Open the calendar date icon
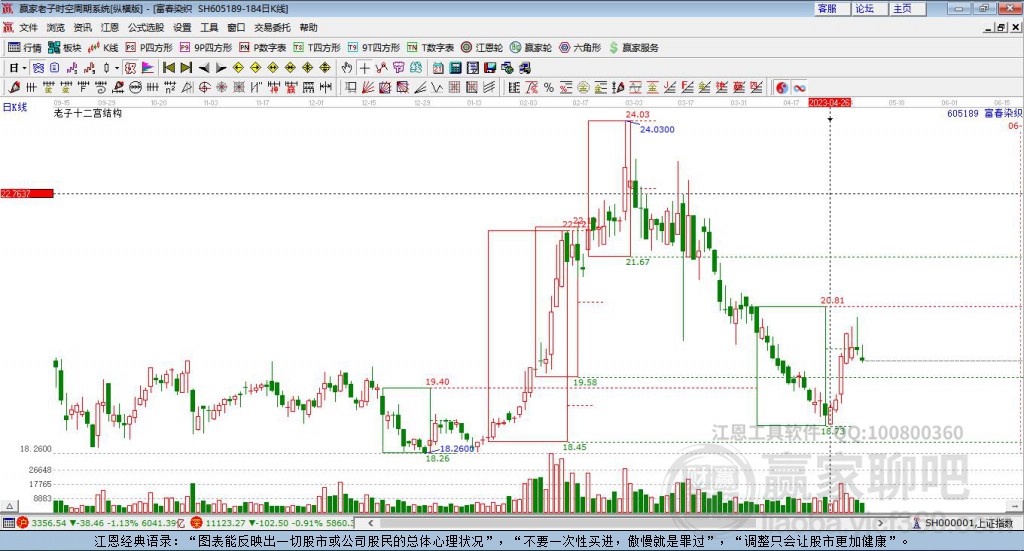 pyautogui.click(x=438, y=68)
